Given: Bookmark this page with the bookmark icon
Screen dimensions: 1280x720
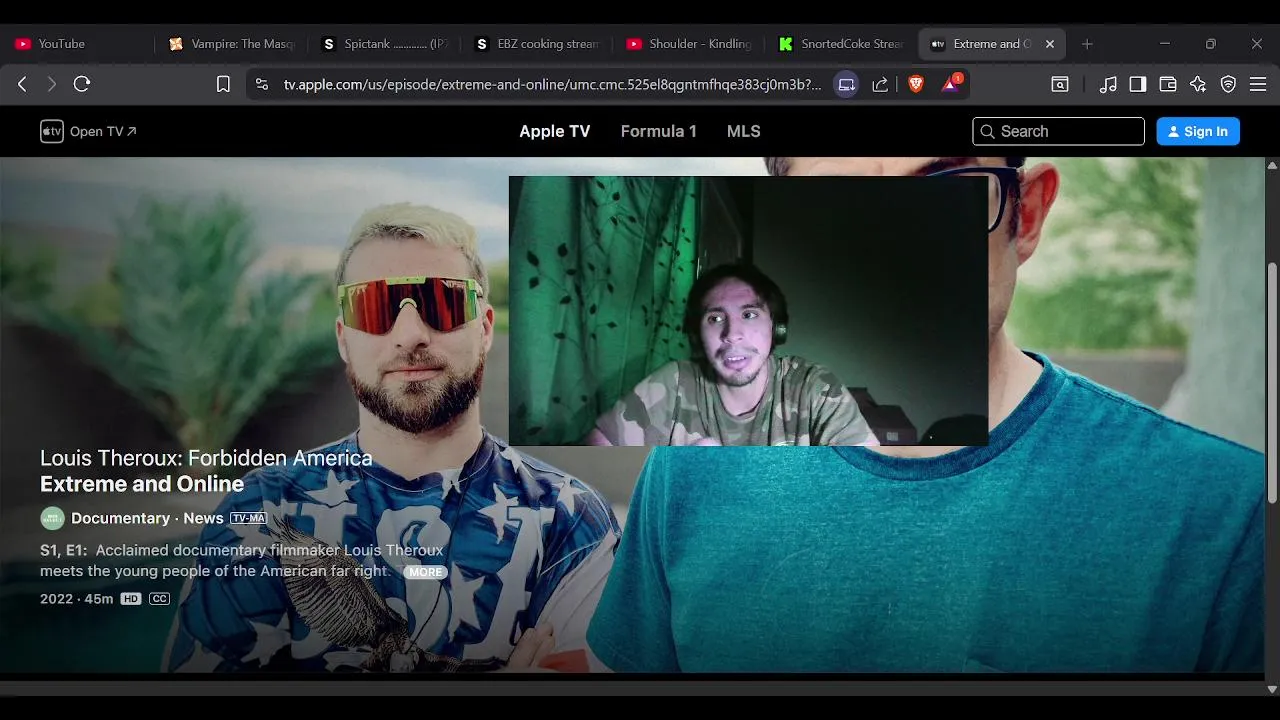Looking at the screenshot, I should pyautogui.click(x=223, y=85).
